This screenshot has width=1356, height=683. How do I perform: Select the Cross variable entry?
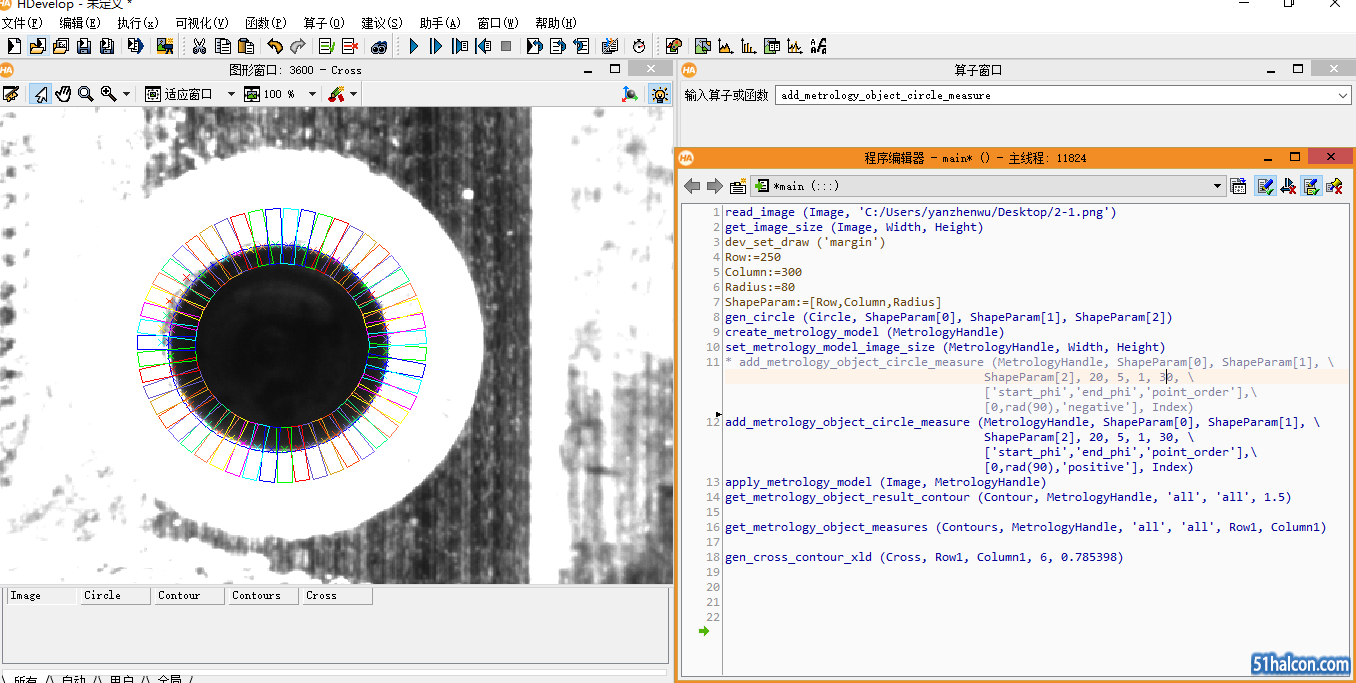click(338, 596)
